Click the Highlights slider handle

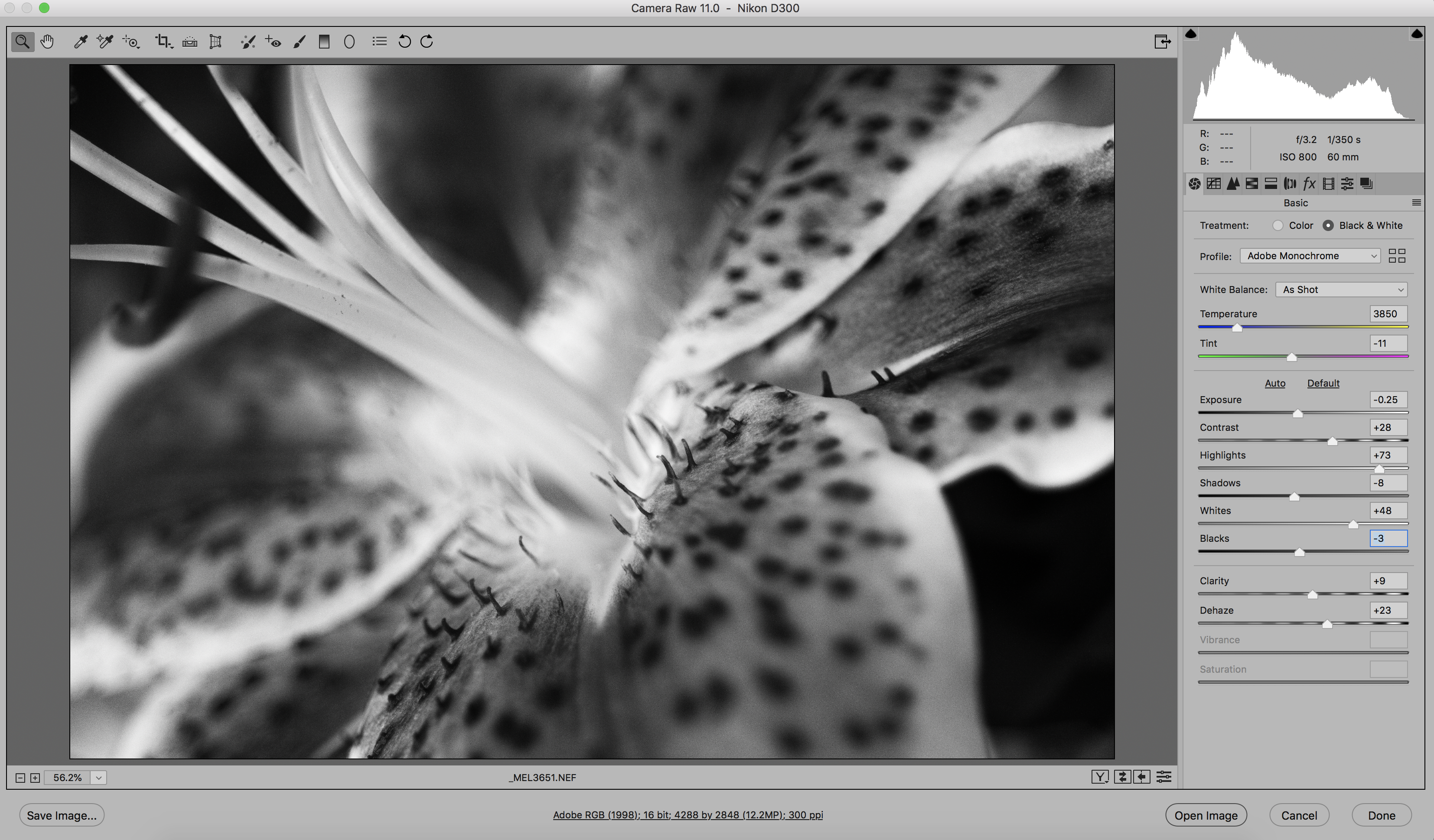[x=1379, y=469]
